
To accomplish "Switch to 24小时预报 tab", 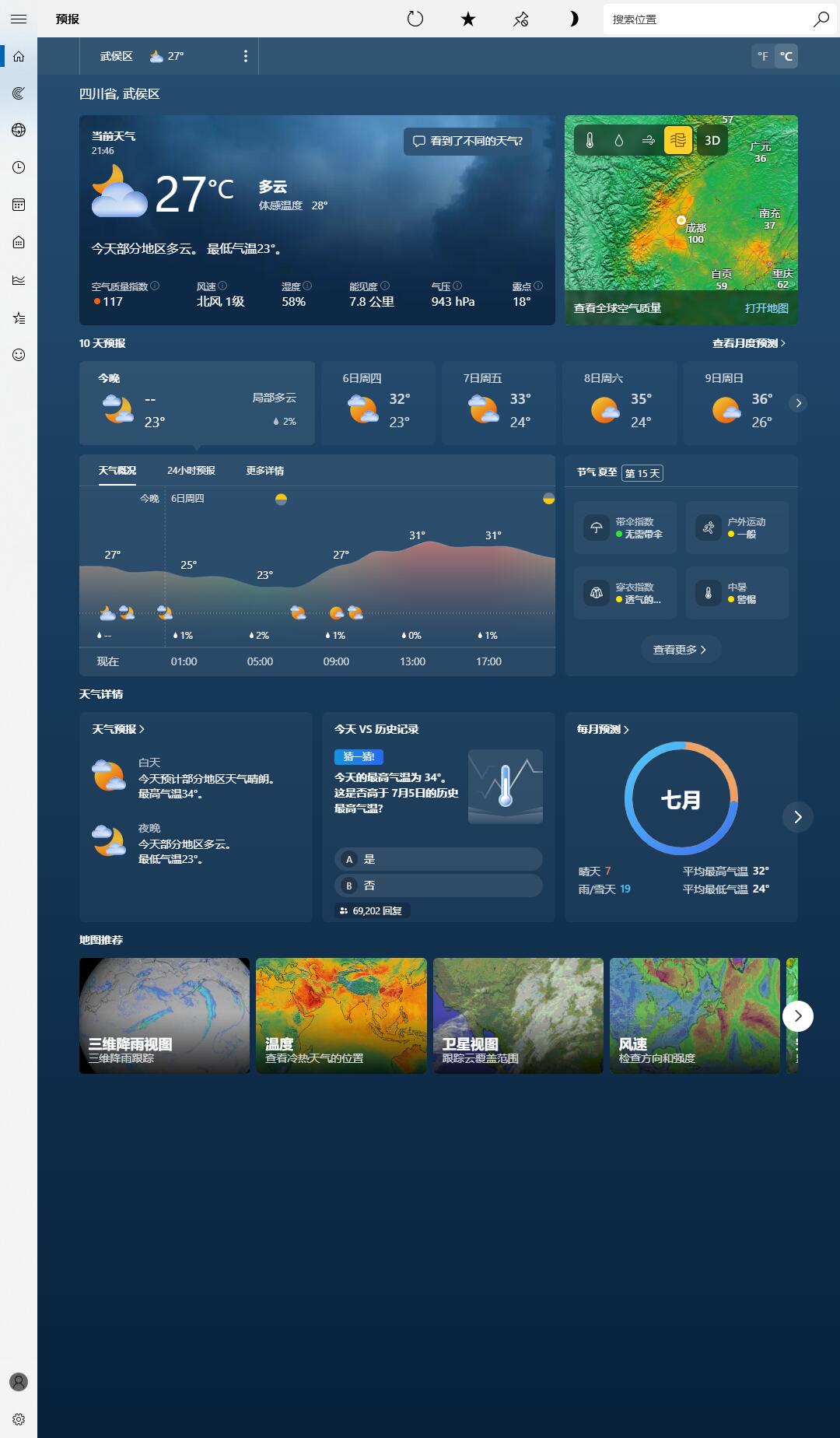I will 191,471.
